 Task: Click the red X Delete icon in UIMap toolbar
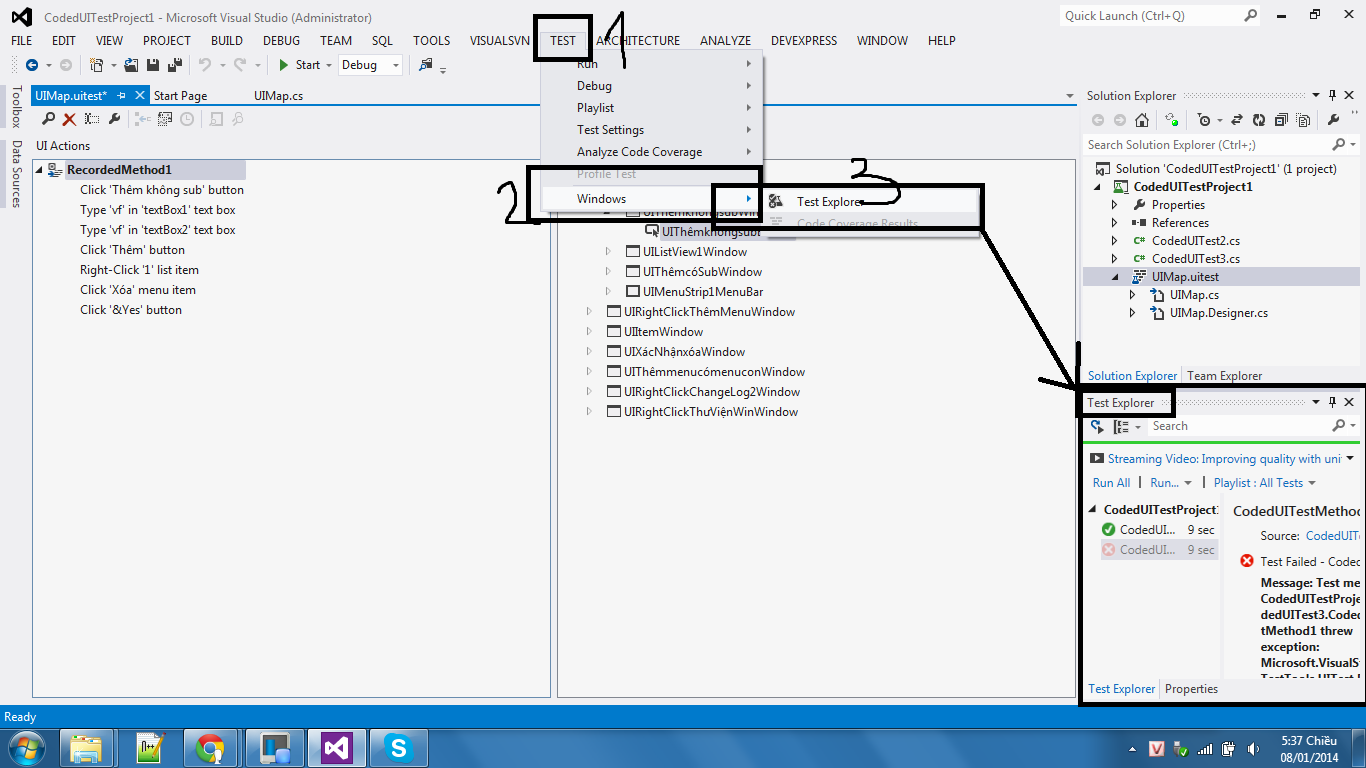coord(69,119)
